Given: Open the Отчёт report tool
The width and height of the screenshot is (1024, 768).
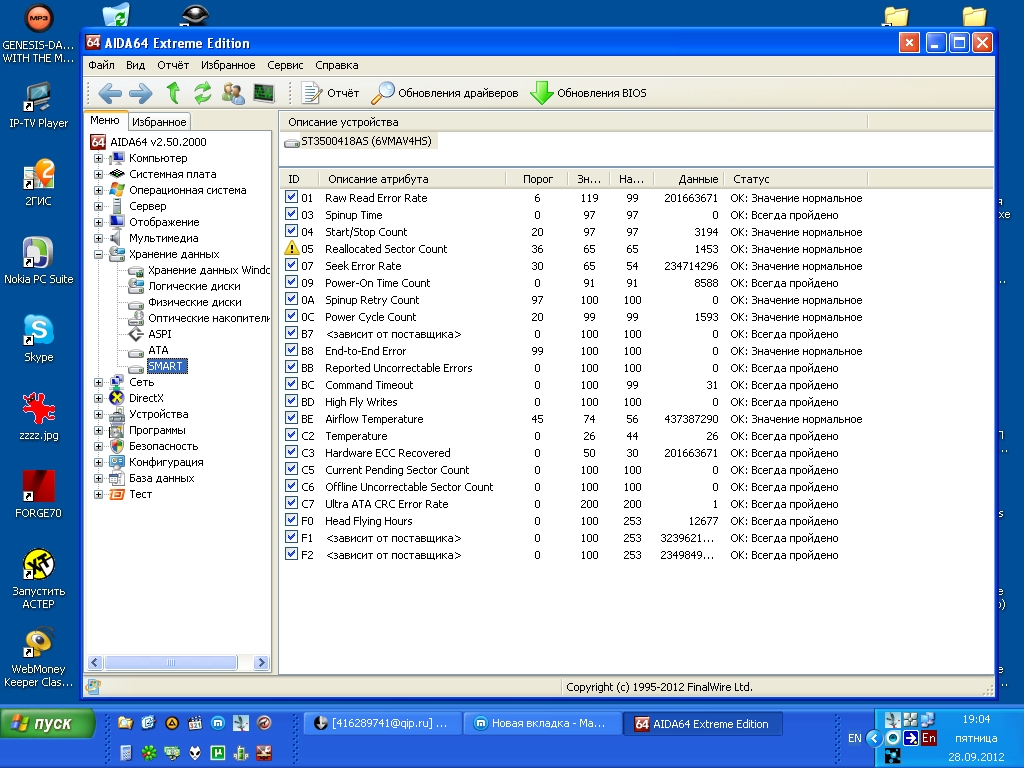Looking at the screenshot, I should point(330,93).
